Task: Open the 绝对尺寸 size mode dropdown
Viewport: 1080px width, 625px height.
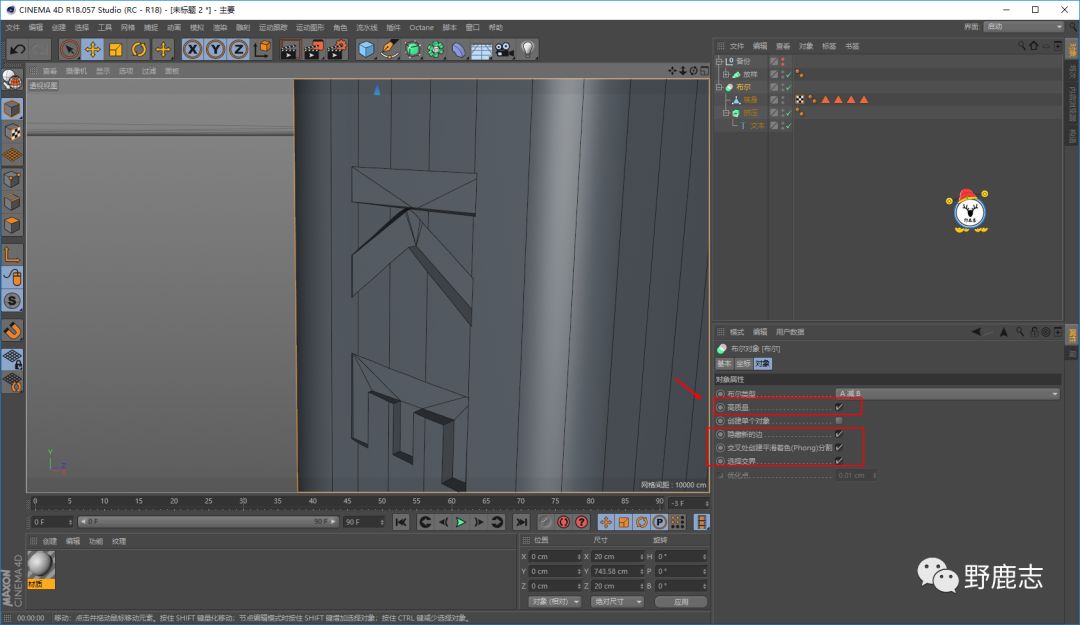Action: (618, 602)
